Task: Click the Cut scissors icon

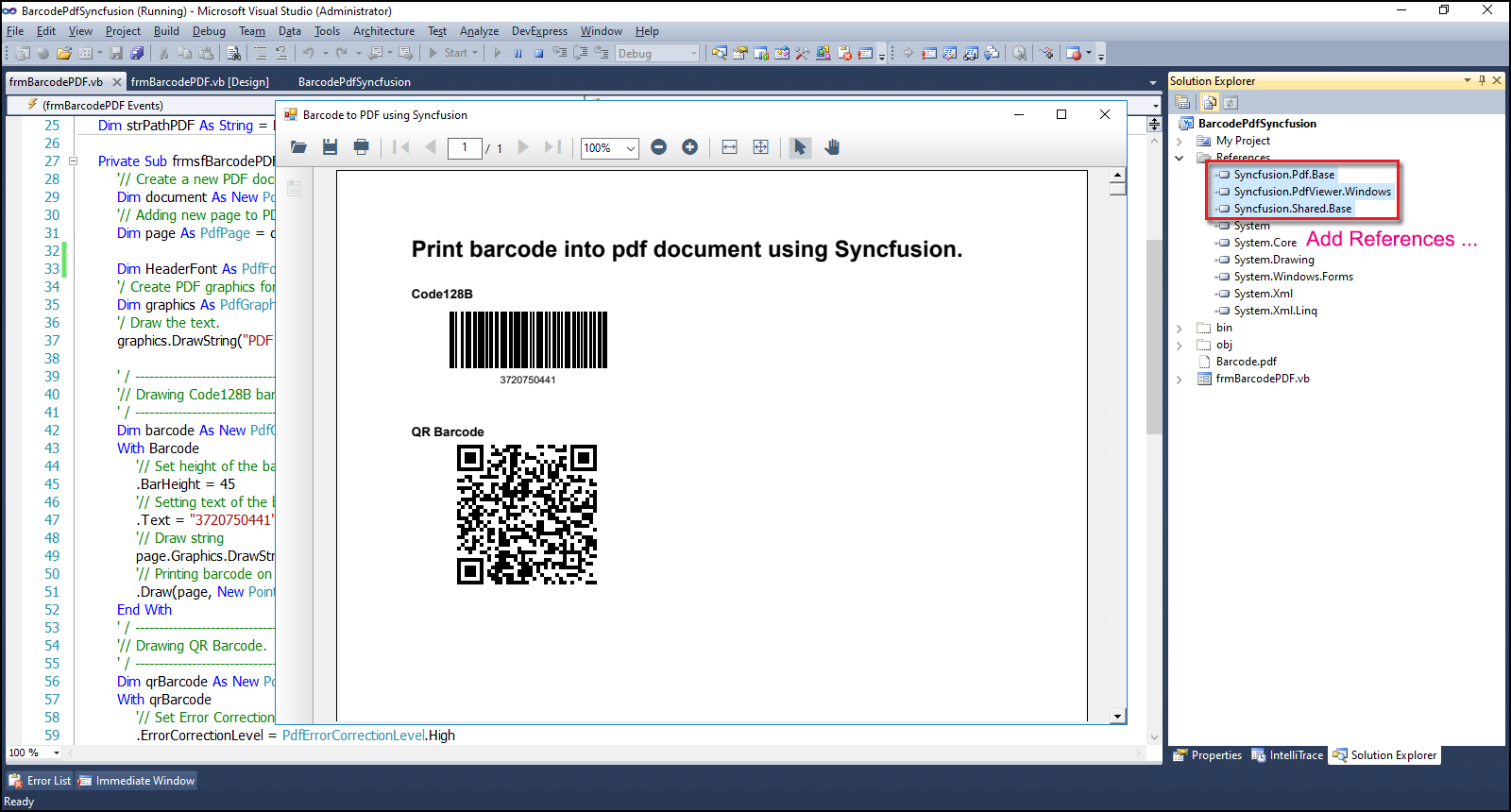Action: [x=163, y=54]
